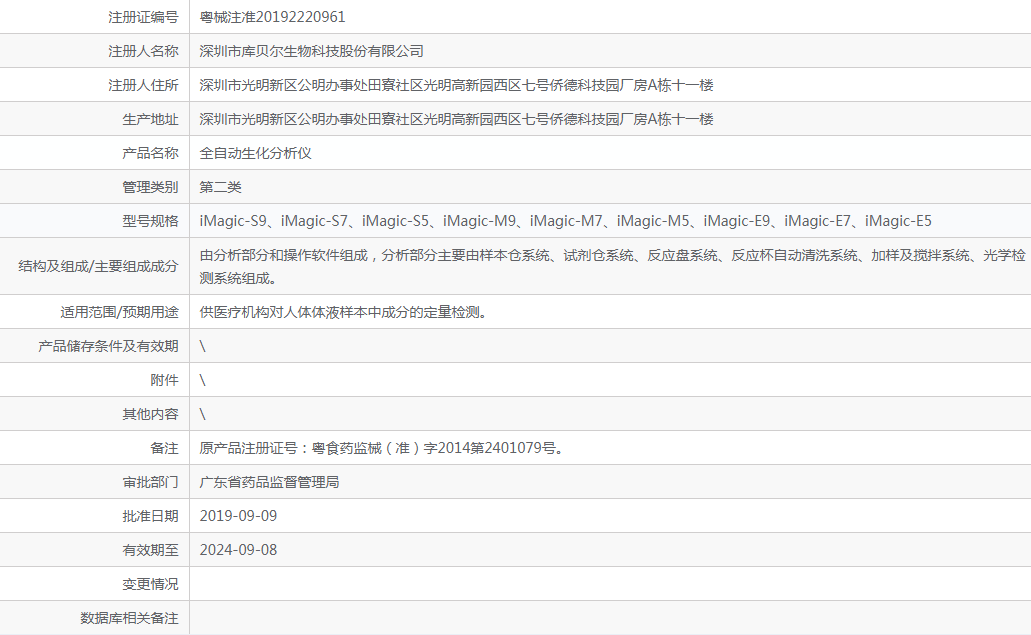Click the 变更情况 label
Viewport: 1031px width, 635px height.
[151, 584]
